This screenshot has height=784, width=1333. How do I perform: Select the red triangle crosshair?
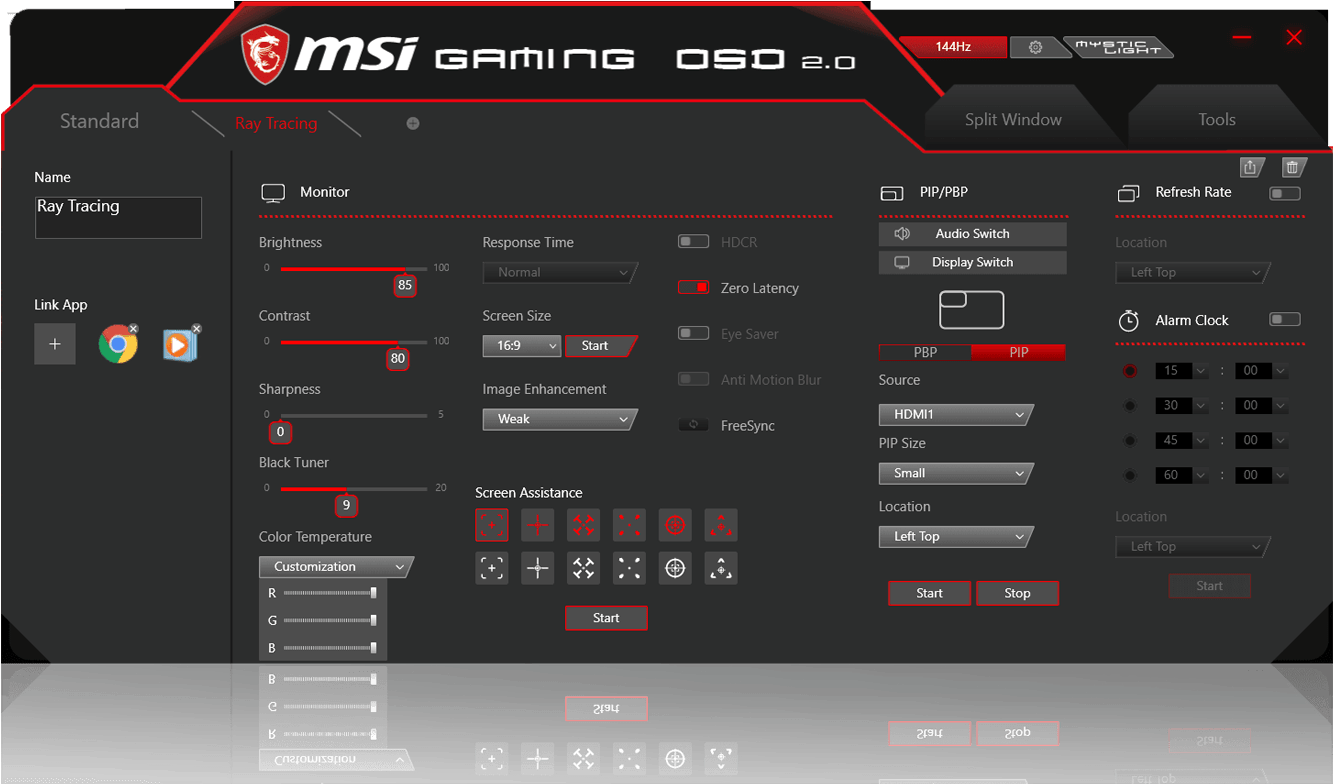tap(721, 525)
